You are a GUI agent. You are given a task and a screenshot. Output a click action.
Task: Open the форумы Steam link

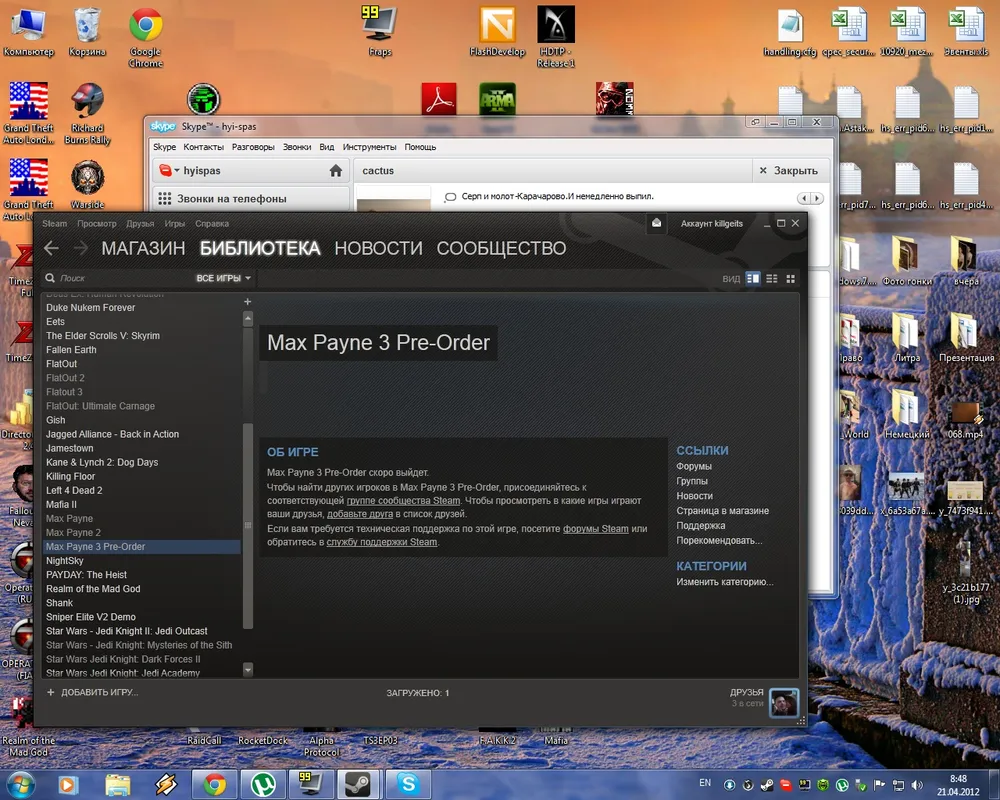click(595, 529)
